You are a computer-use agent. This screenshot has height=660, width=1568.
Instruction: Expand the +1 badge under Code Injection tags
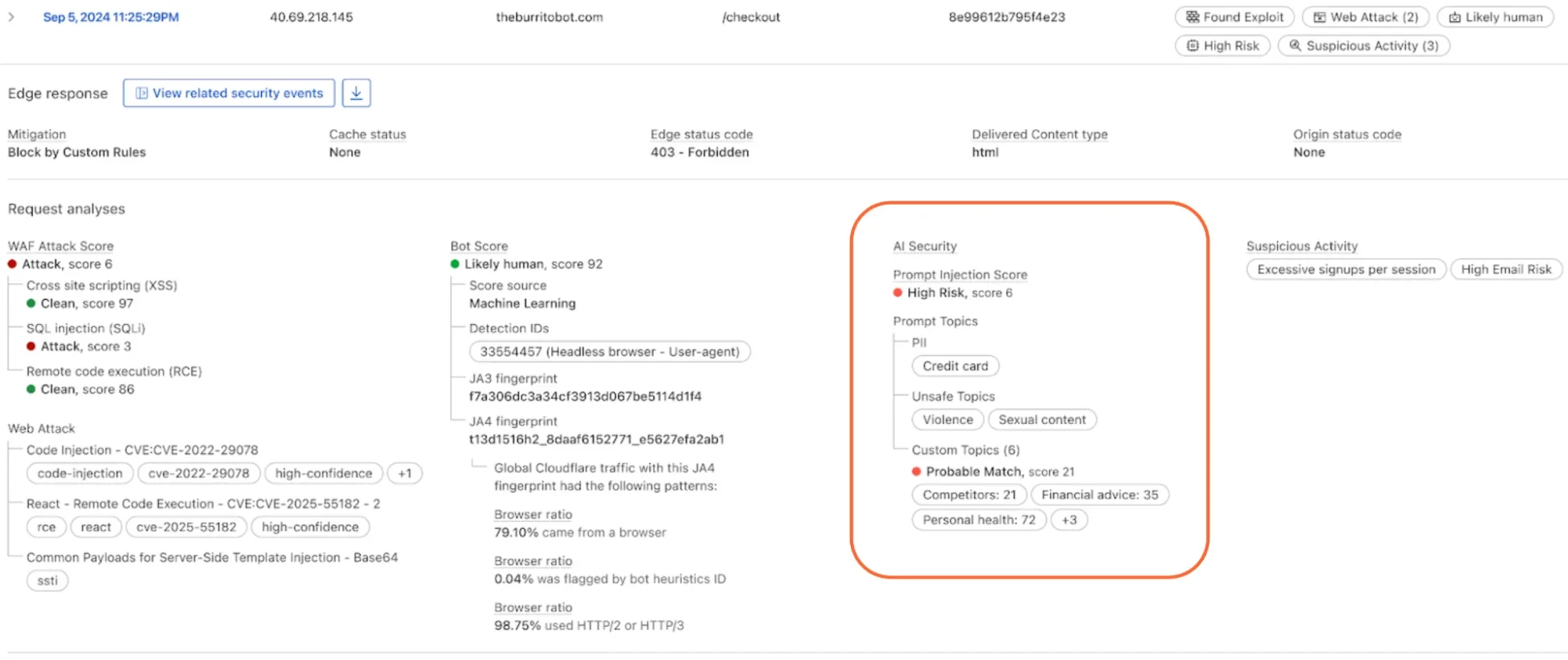(x=404, y=473)
